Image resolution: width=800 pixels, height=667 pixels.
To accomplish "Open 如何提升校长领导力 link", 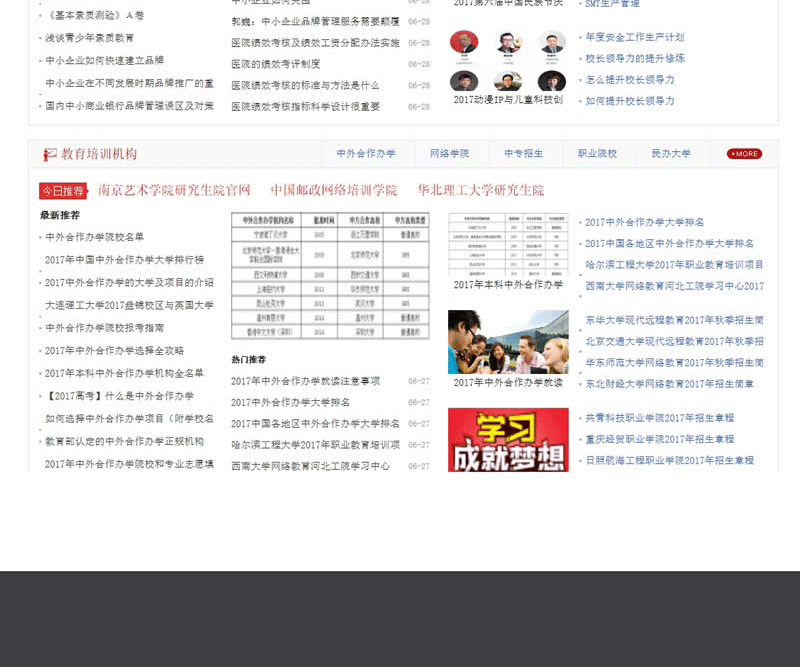I will tap(630, 101).
